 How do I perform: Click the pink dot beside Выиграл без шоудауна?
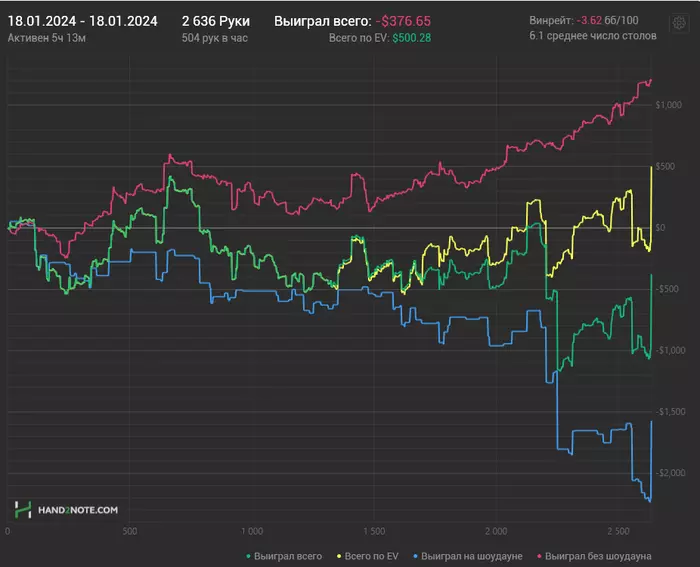(x=539, y=556)
